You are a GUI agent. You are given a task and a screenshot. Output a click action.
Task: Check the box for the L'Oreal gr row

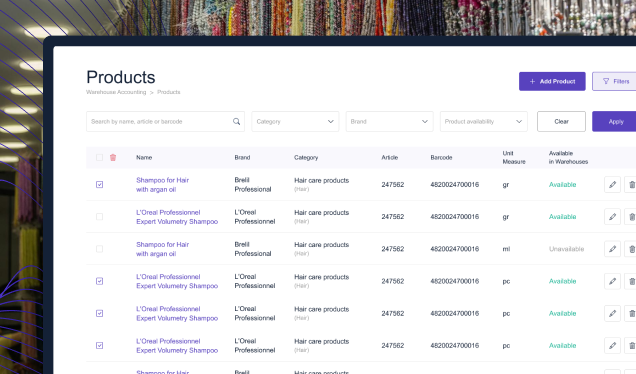[x=99, y=217]
